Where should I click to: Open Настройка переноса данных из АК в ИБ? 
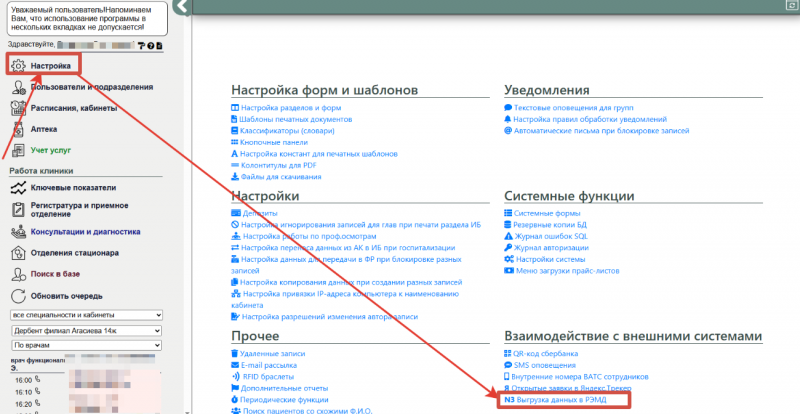[x=348, y=248]
